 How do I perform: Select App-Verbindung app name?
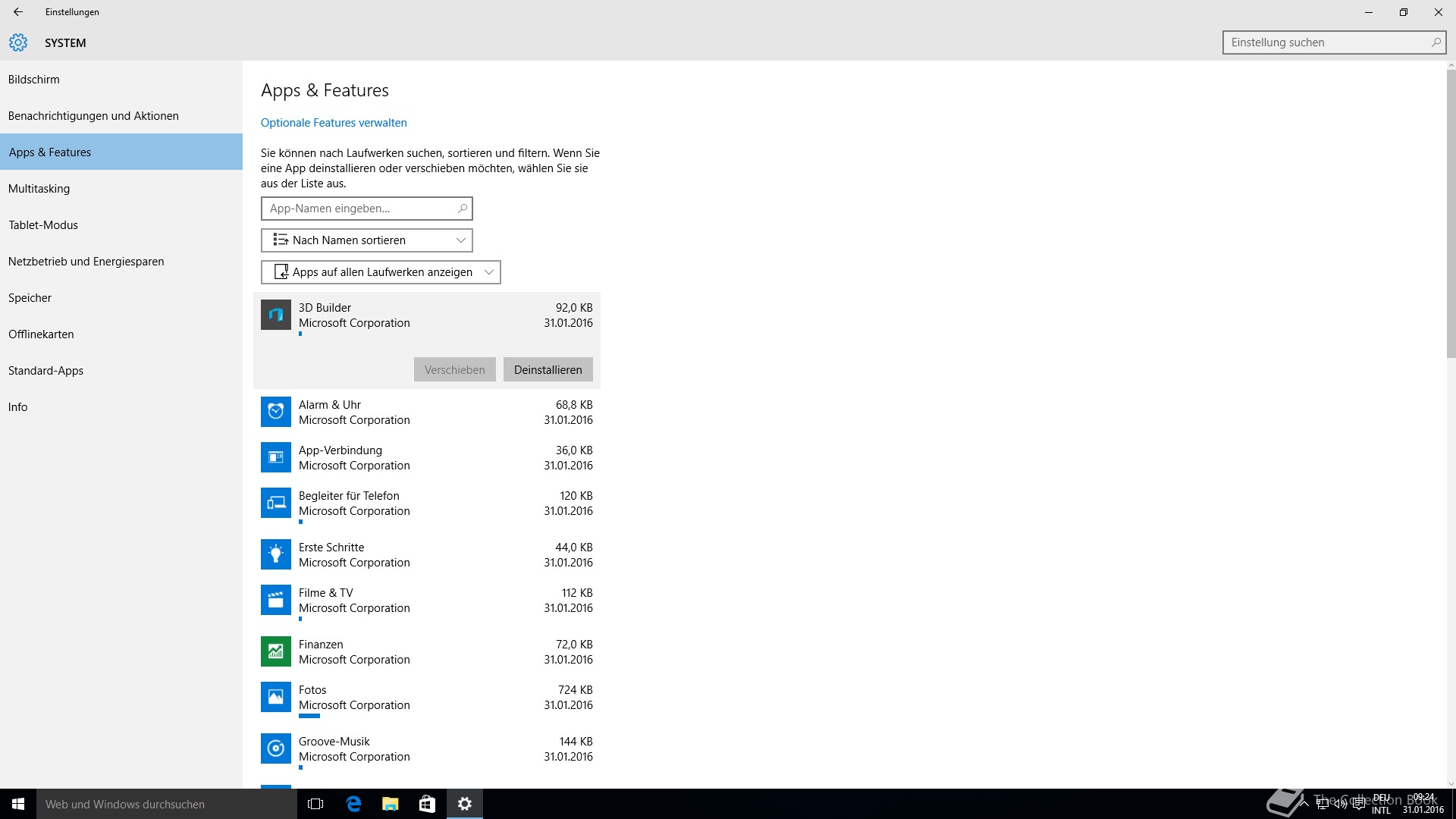pyautogui.click(x=340, y=450)
